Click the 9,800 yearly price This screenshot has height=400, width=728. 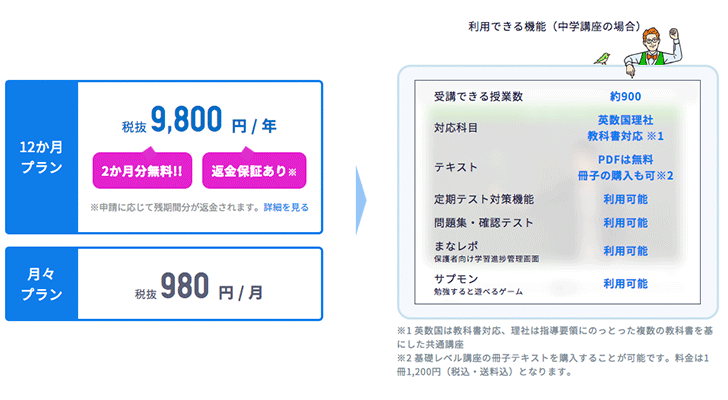tap(186, 119)
